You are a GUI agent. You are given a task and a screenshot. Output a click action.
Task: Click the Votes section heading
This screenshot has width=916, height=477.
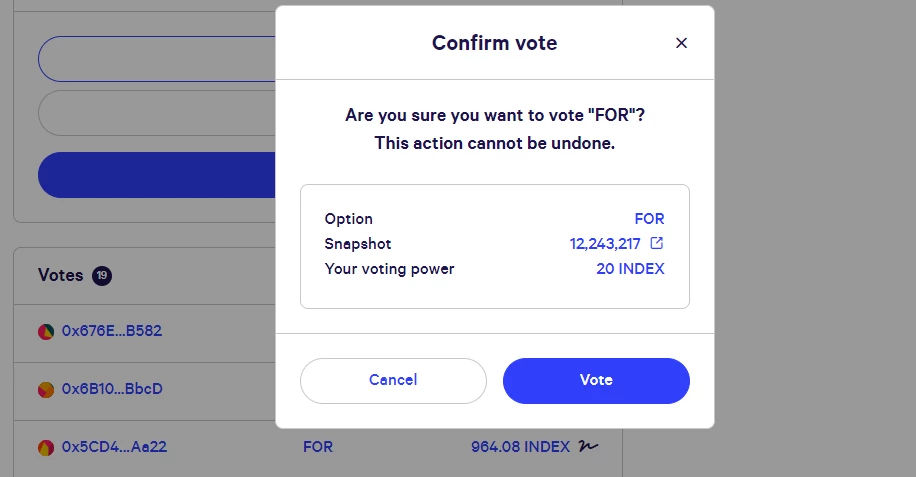point(60,275)
